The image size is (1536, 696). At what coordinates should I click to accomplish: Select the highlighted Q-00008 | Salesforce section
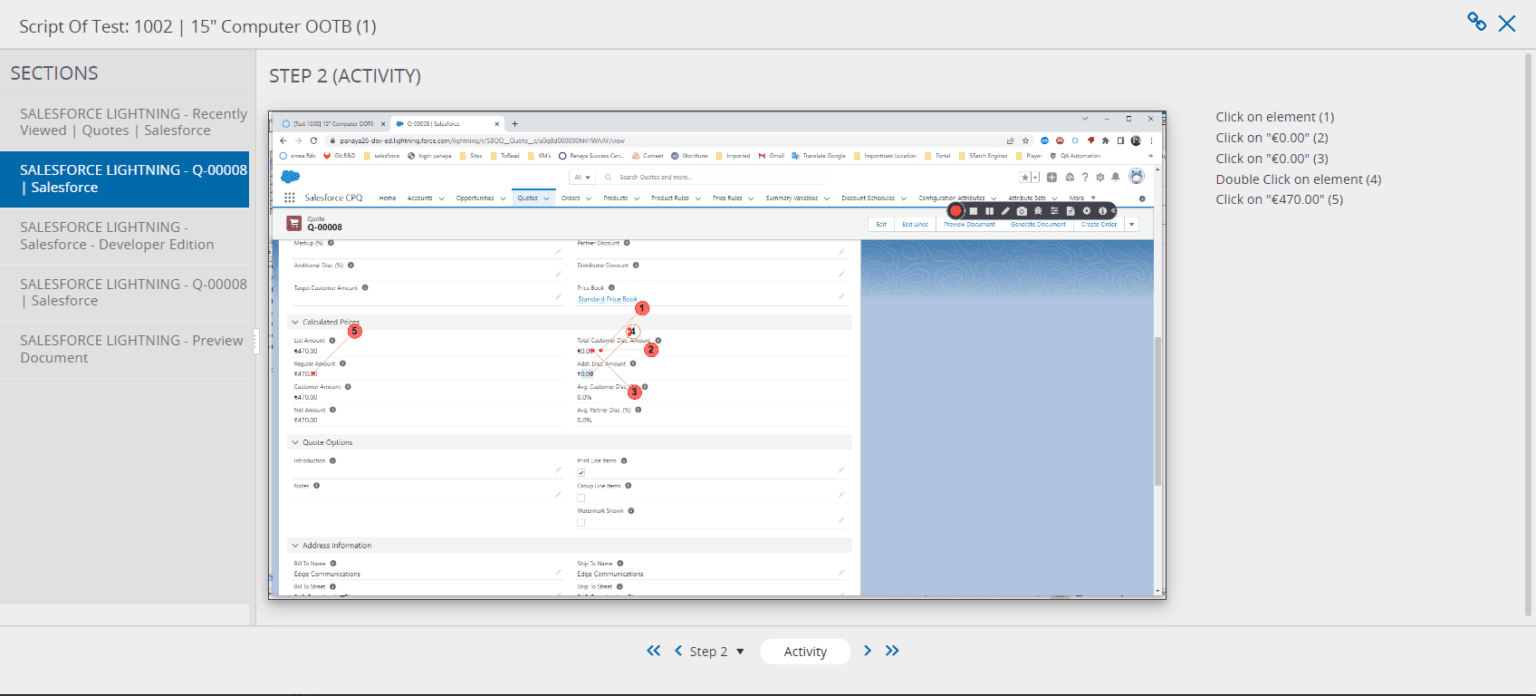pos(125,179)
